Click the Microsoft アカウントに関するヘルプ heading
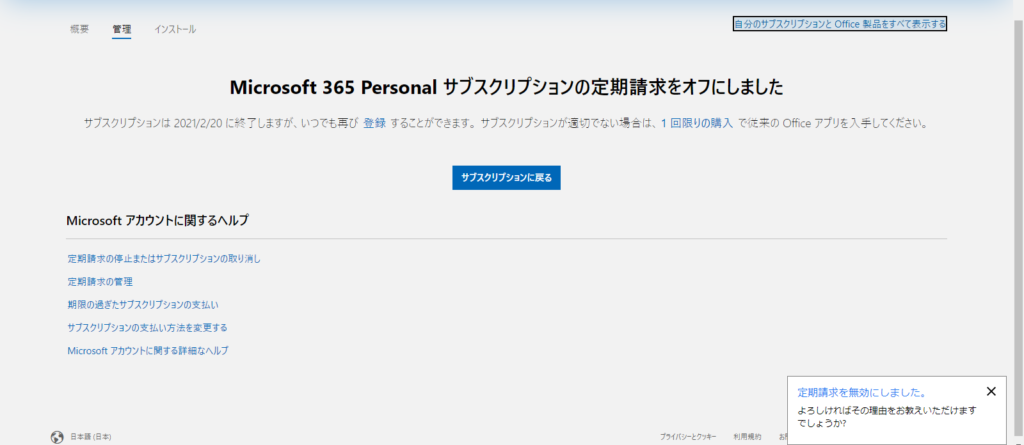This screenshot has height=445, width=1024. [x=157, y=221]
